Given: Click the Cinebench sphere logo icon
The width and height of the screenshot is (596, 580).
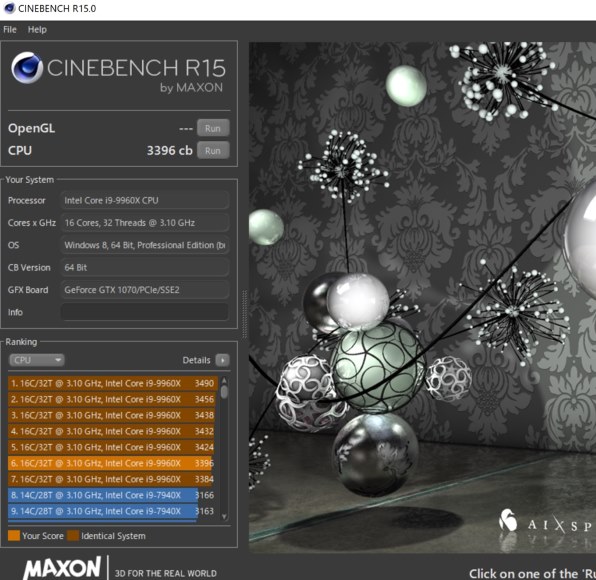Looking at the screenshot, I should click(27, 68).
